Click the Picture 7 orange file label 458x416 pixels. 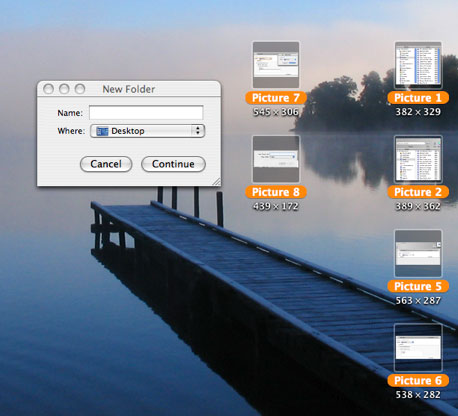[276, 98]
